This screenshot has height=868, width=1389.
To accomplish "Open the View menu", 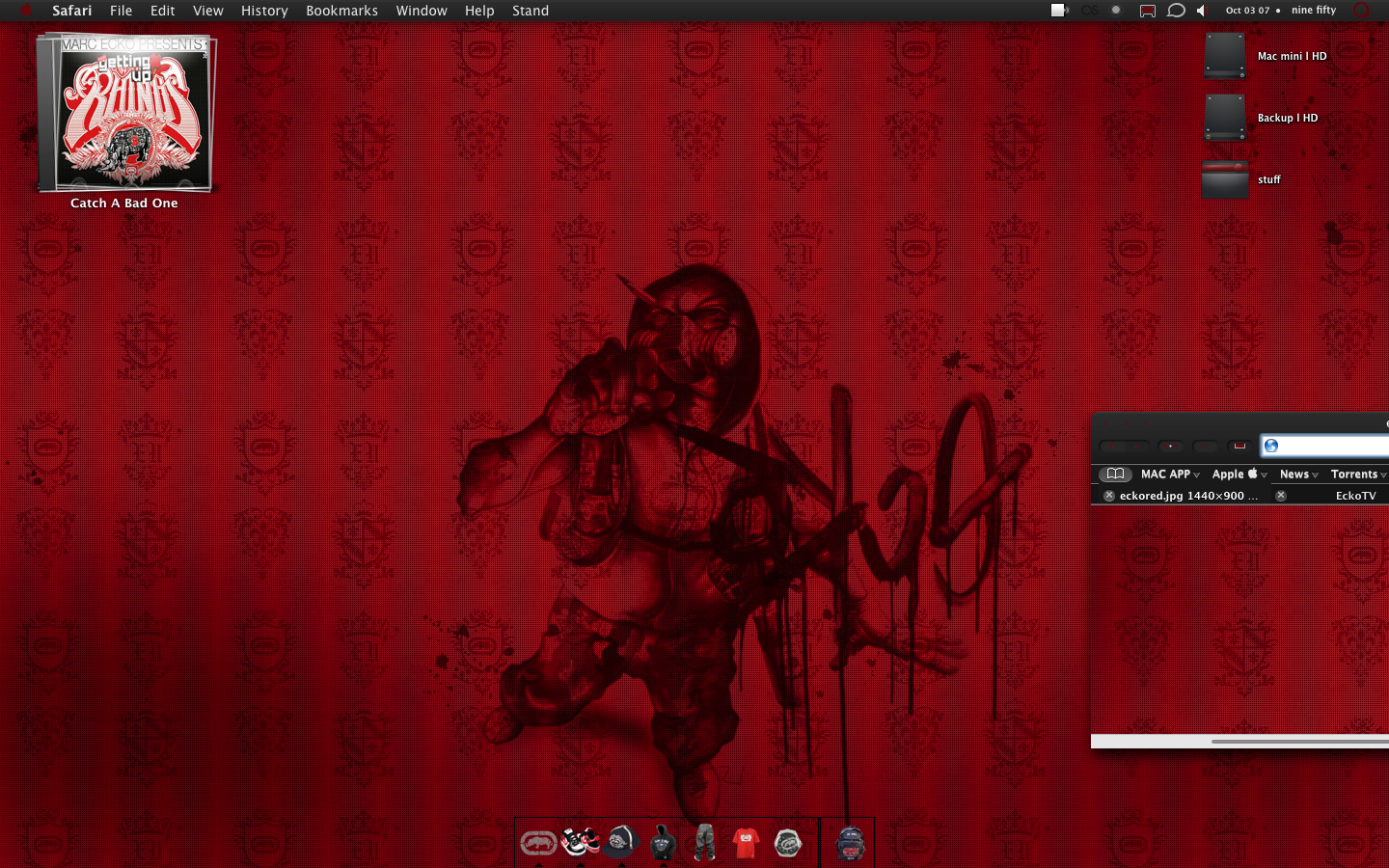I will click(x=208, y=11).
